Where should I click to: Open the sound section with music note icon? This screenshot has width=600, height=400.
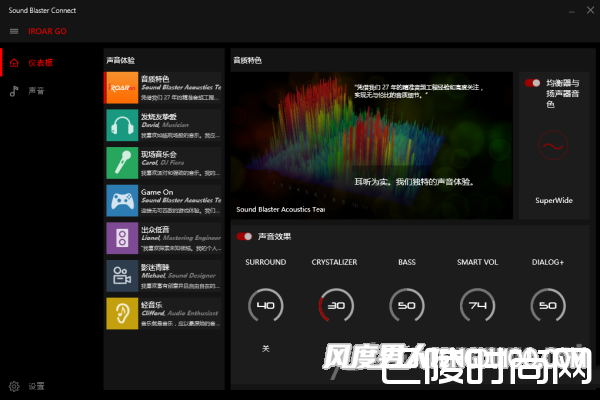14,91
